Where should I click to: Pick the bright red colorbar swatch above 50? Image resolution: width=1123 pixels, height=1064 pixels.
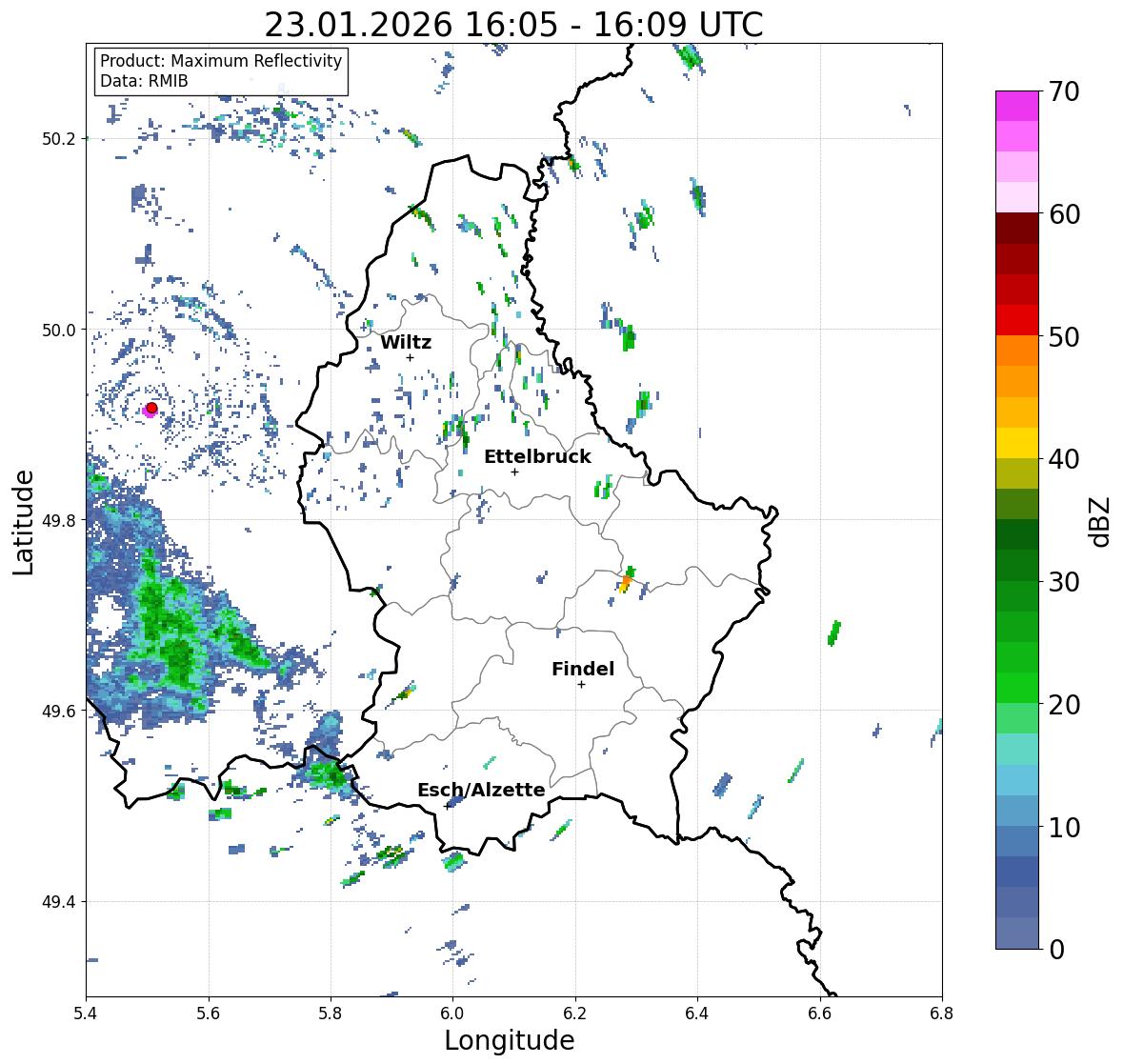(x=1017, y=320)
